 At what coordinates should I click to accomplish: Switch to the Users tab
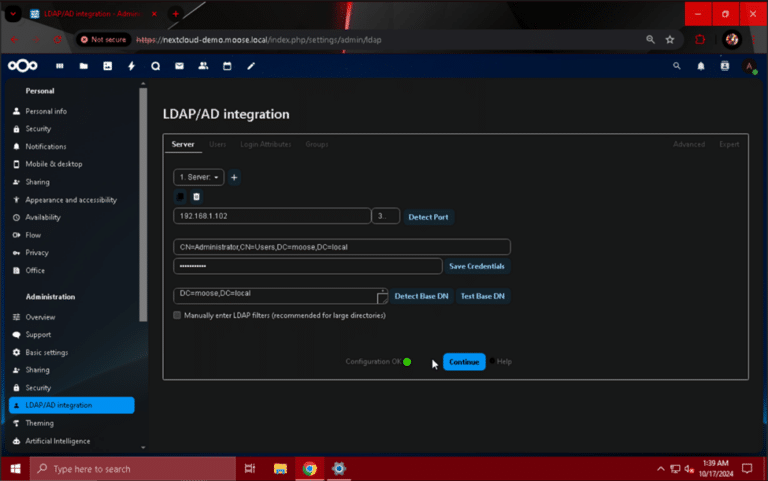point(217,144)
